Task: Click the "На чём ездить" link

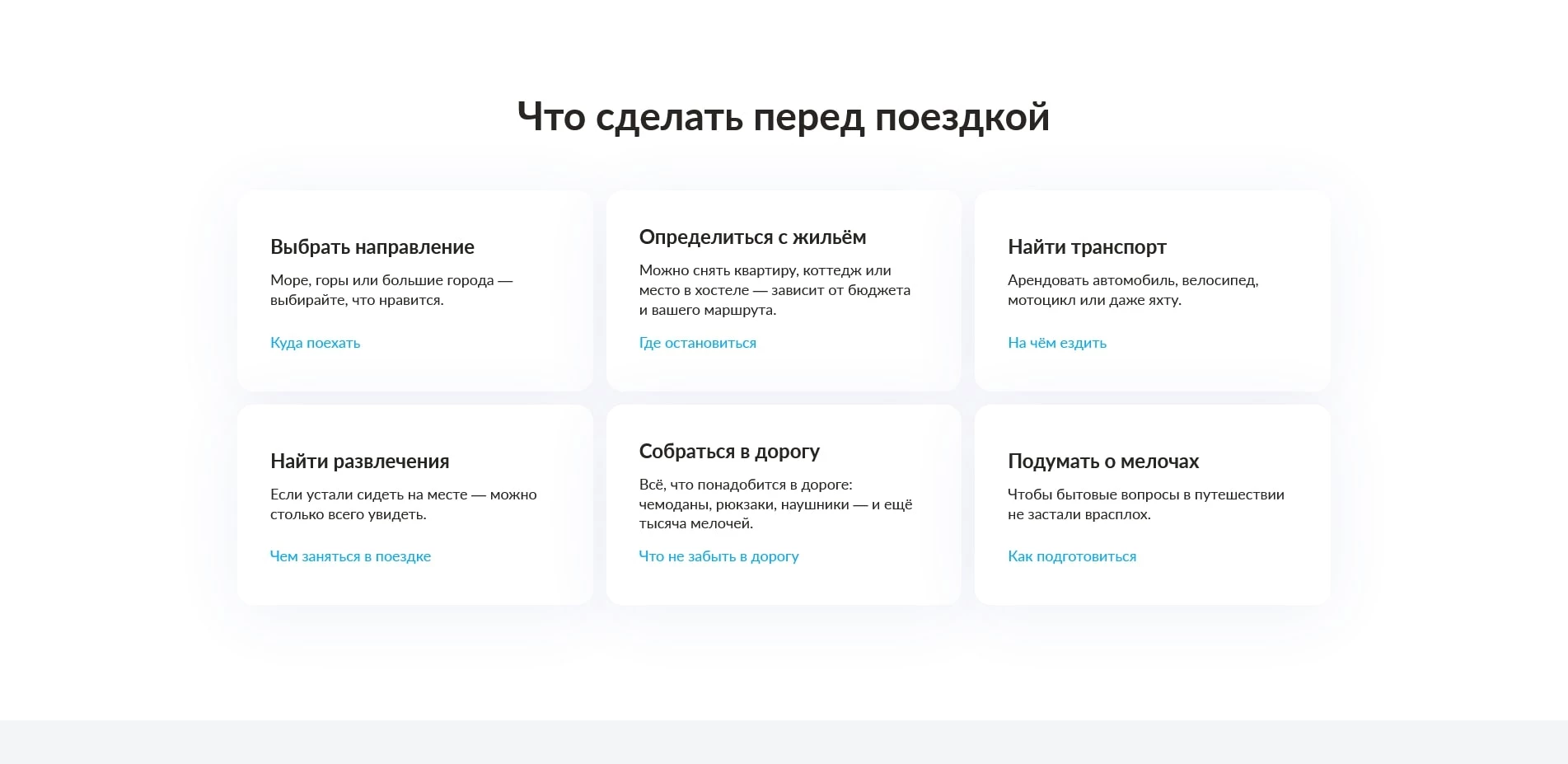Action: click(x=1056, y=343)
